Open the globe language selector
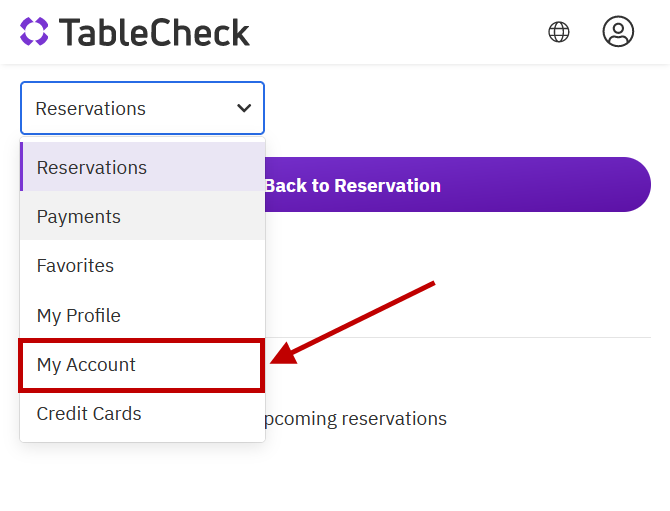 point(559,32)
